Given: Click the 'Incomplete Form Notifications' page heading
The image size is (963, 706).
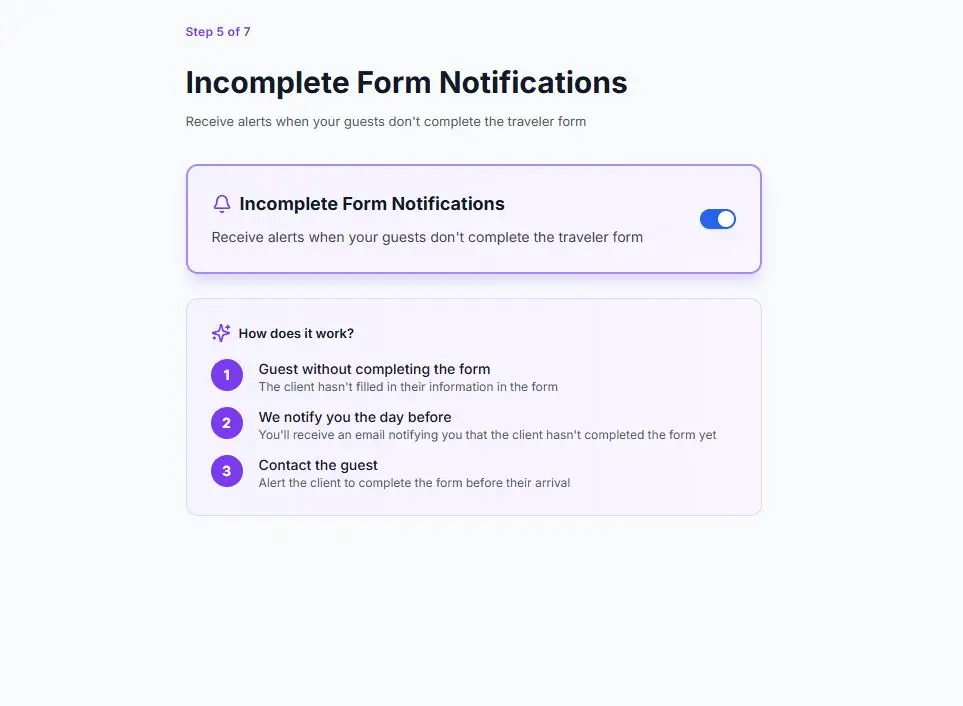Looking at the screenshot, I should (x=406, y=82).
